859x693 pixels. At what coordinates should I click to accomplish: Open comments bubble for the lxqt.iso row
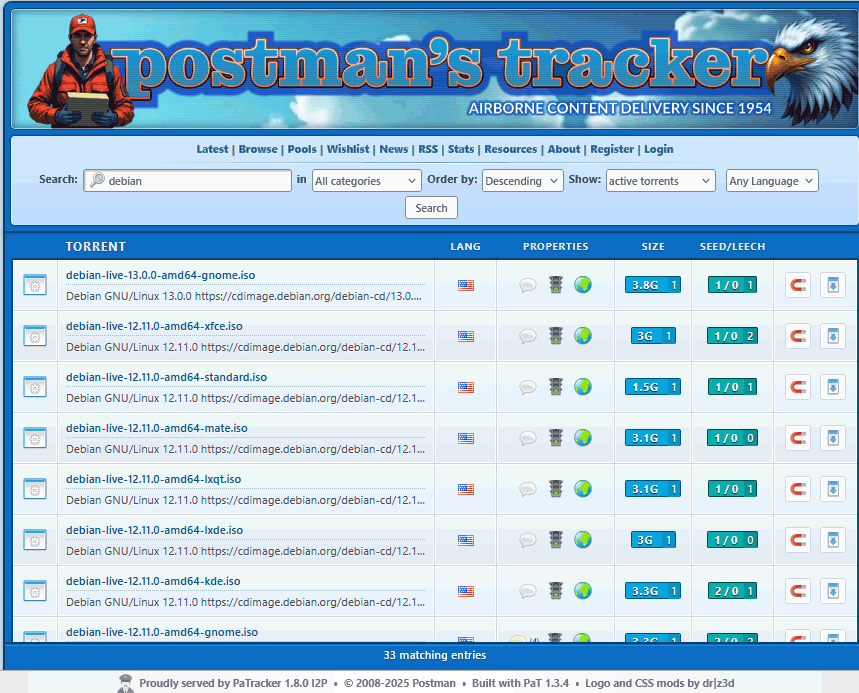(x=528, y=489)
